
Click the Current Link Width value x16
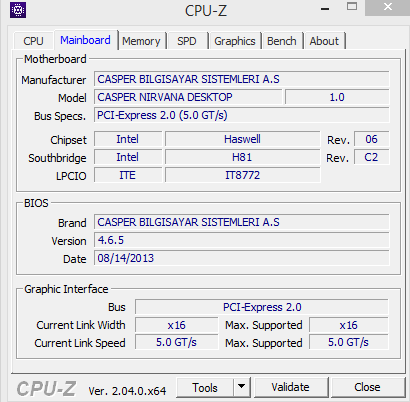177,325
